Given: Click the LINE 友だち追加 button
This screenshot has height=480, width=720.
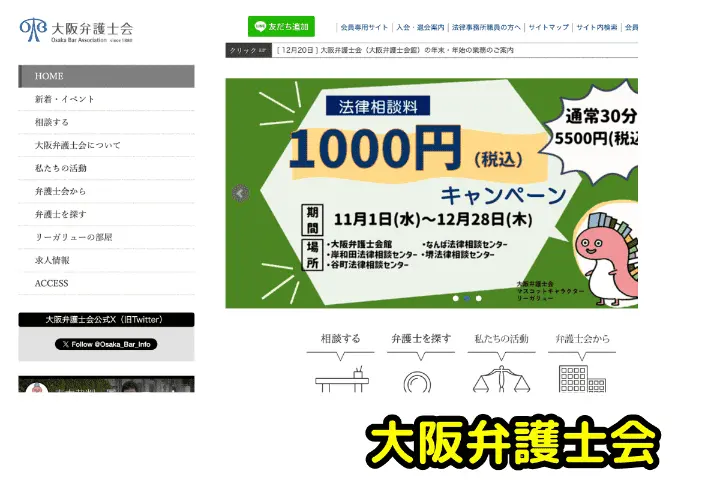Looking at the screenshot, I should [x=281, y=27].
